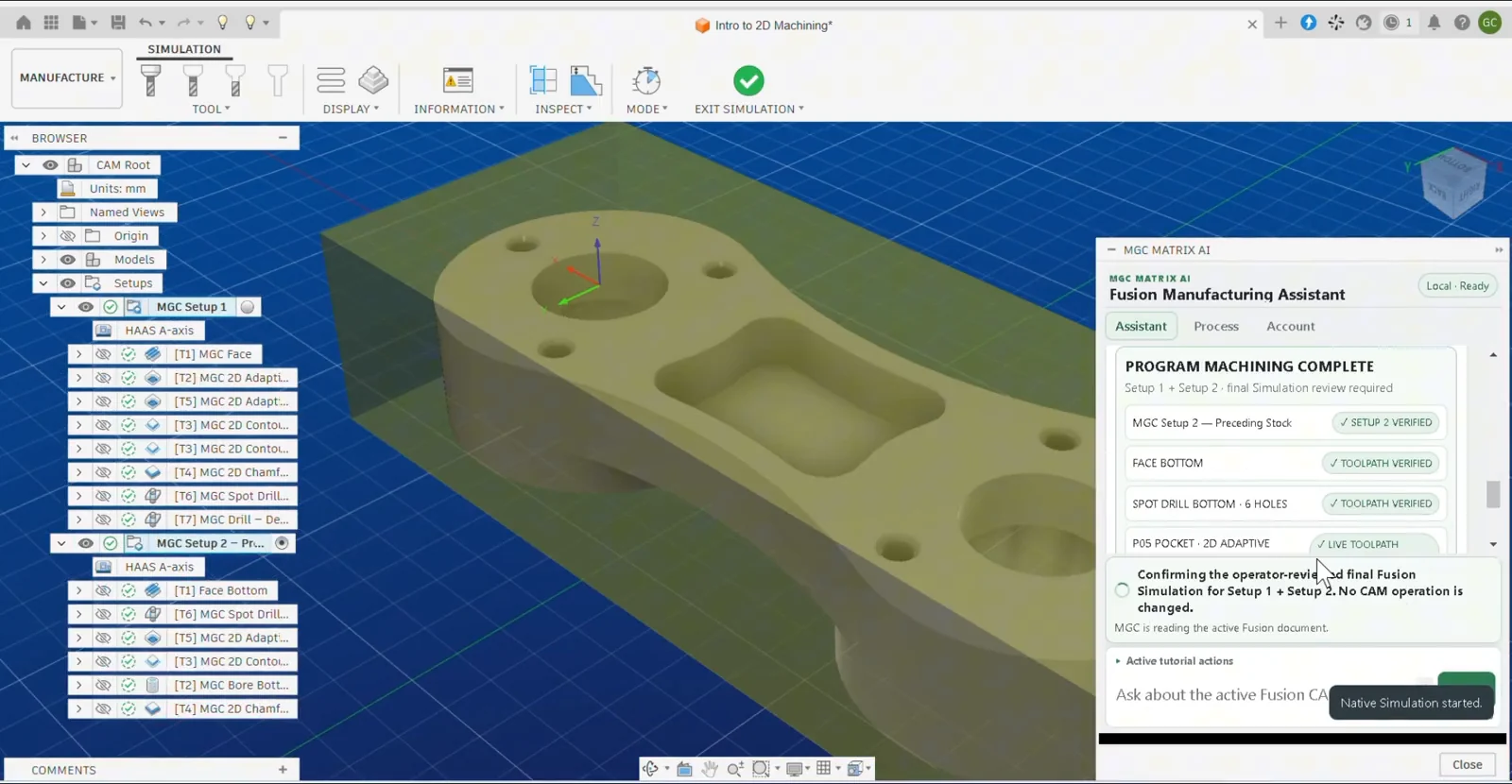Open the Help question mark icon
Image resolution: width=1512 pixels, height=784 pixels.
tap(1462, 23)
